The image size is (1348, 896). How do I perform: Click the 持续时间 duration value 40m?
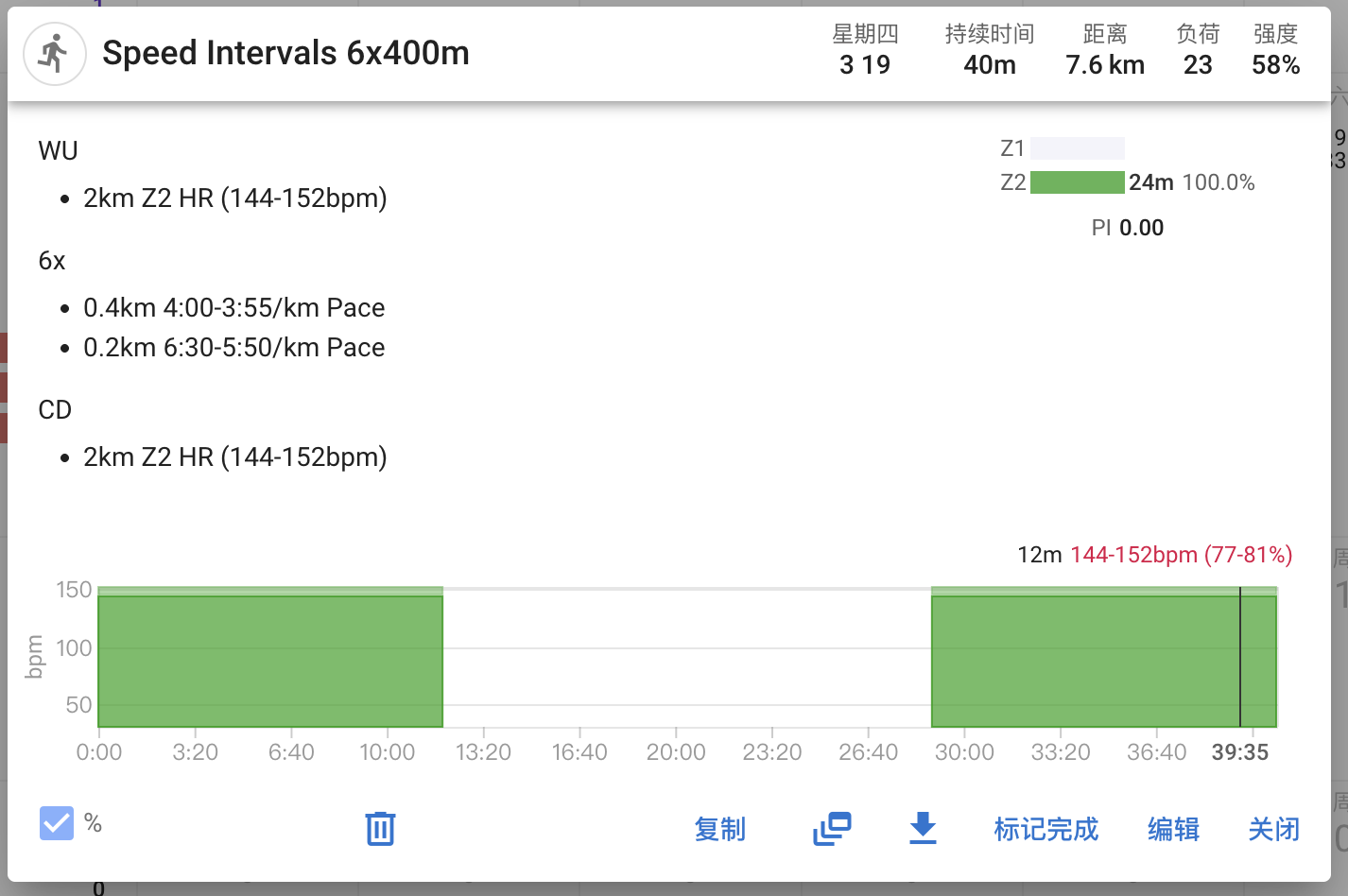click(x=990, y=65)
